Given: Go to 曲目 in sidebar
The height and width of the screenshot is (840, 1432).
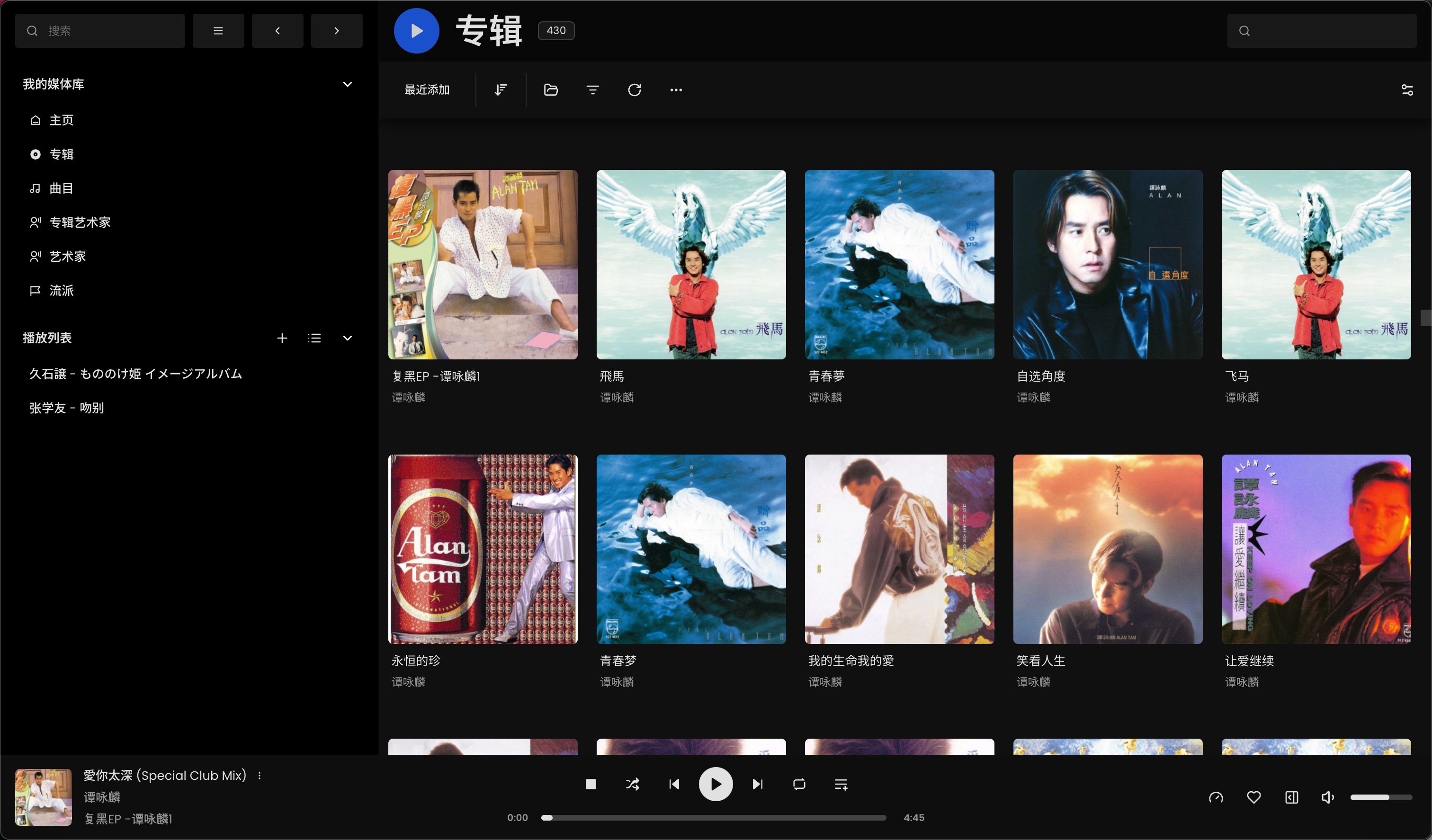Looking at the screenshot, I should [61, 188].
